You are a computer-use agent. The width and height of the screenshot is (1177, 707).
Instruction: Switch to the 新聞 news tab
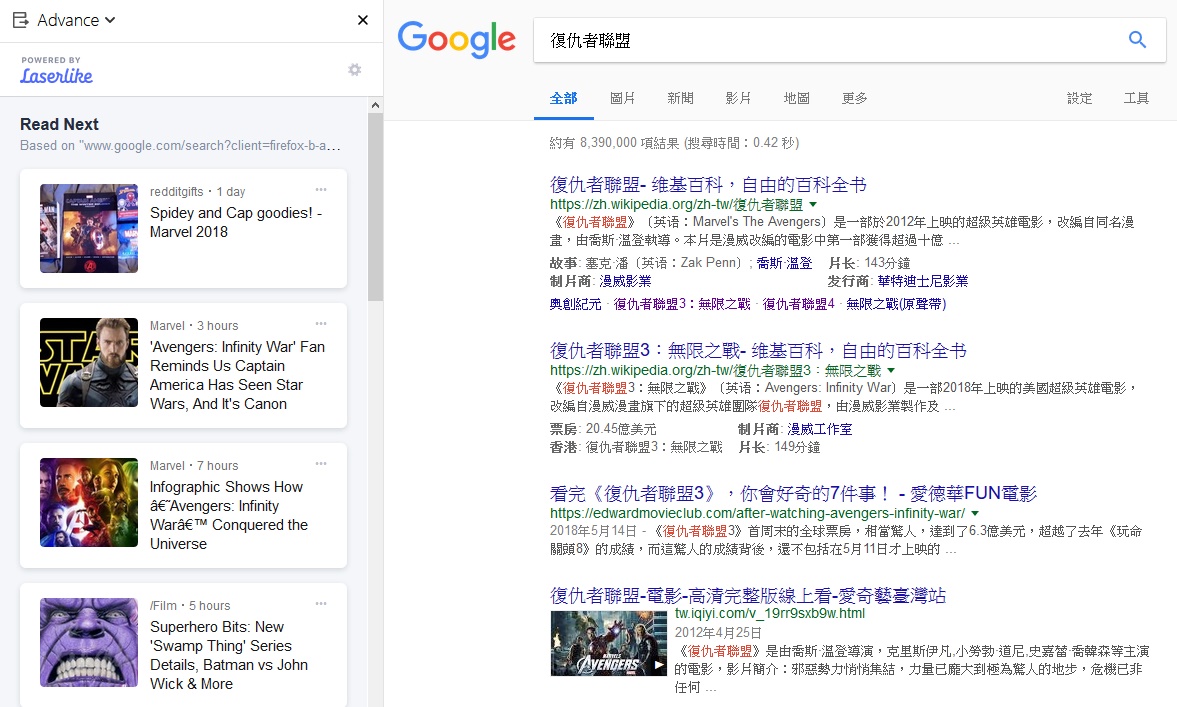(680, 98)
